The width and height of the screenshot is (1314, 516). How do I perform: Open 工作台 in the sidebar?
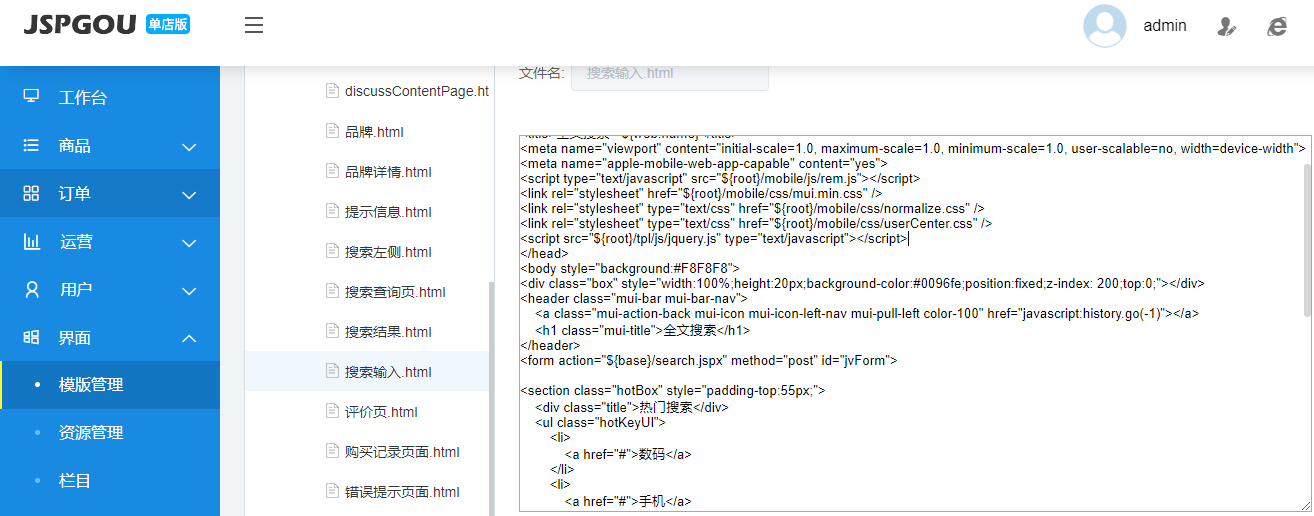pyautogui.click(x=110, y=97)
